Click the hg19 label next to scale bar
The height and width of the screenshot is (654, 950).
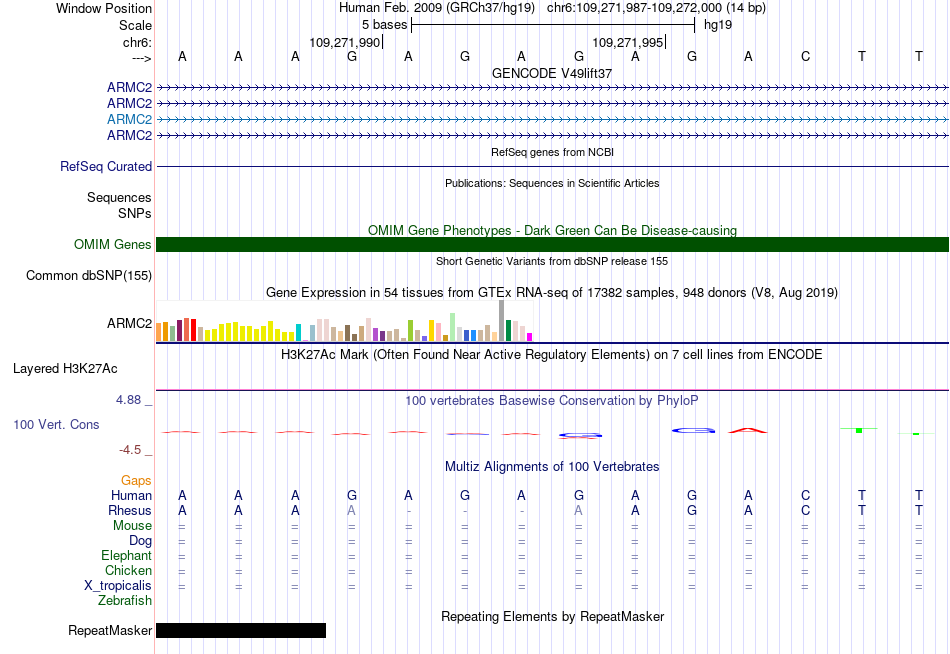click(x=718, y=25)
